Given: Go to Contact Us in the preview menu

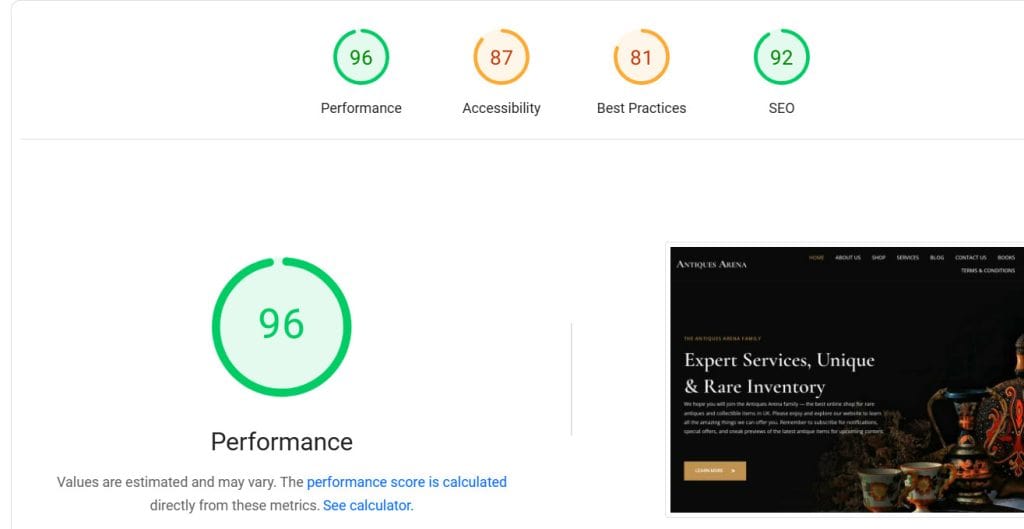Looking at the screenshot, I should 970,258.
